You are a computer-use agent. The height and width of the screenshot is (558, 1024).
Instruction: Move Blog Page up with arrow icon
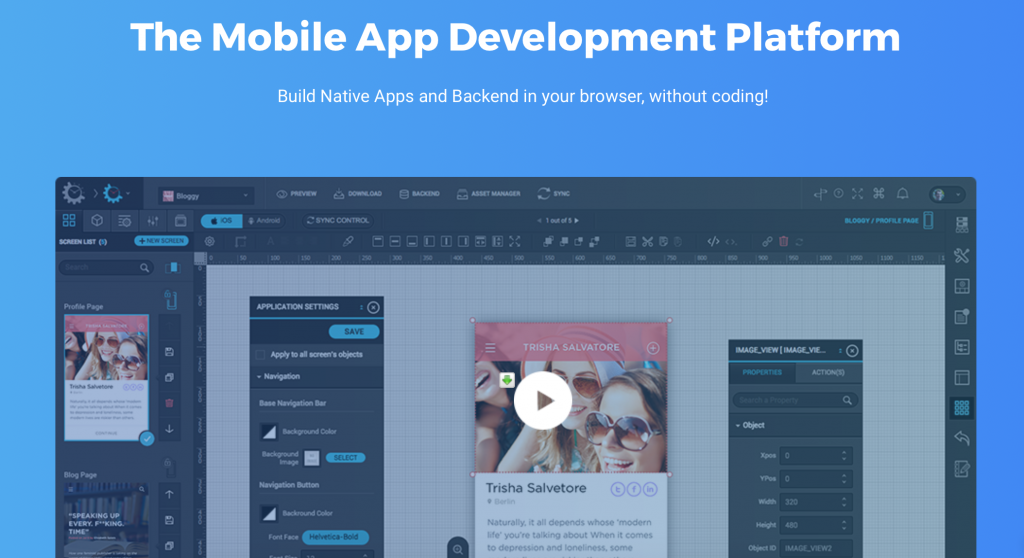[169, 495]
